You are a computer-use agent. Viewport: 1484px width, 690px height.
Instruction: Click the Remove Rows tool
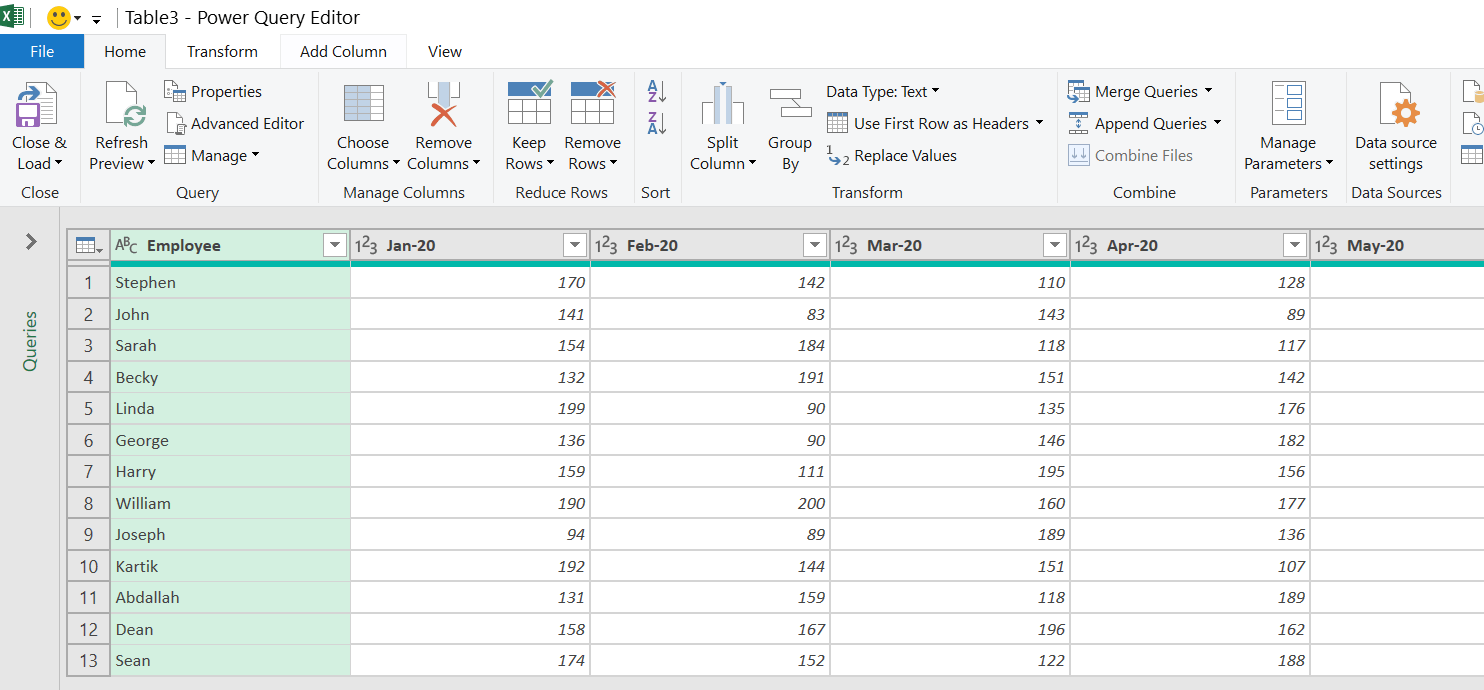(x=592, y=124)
